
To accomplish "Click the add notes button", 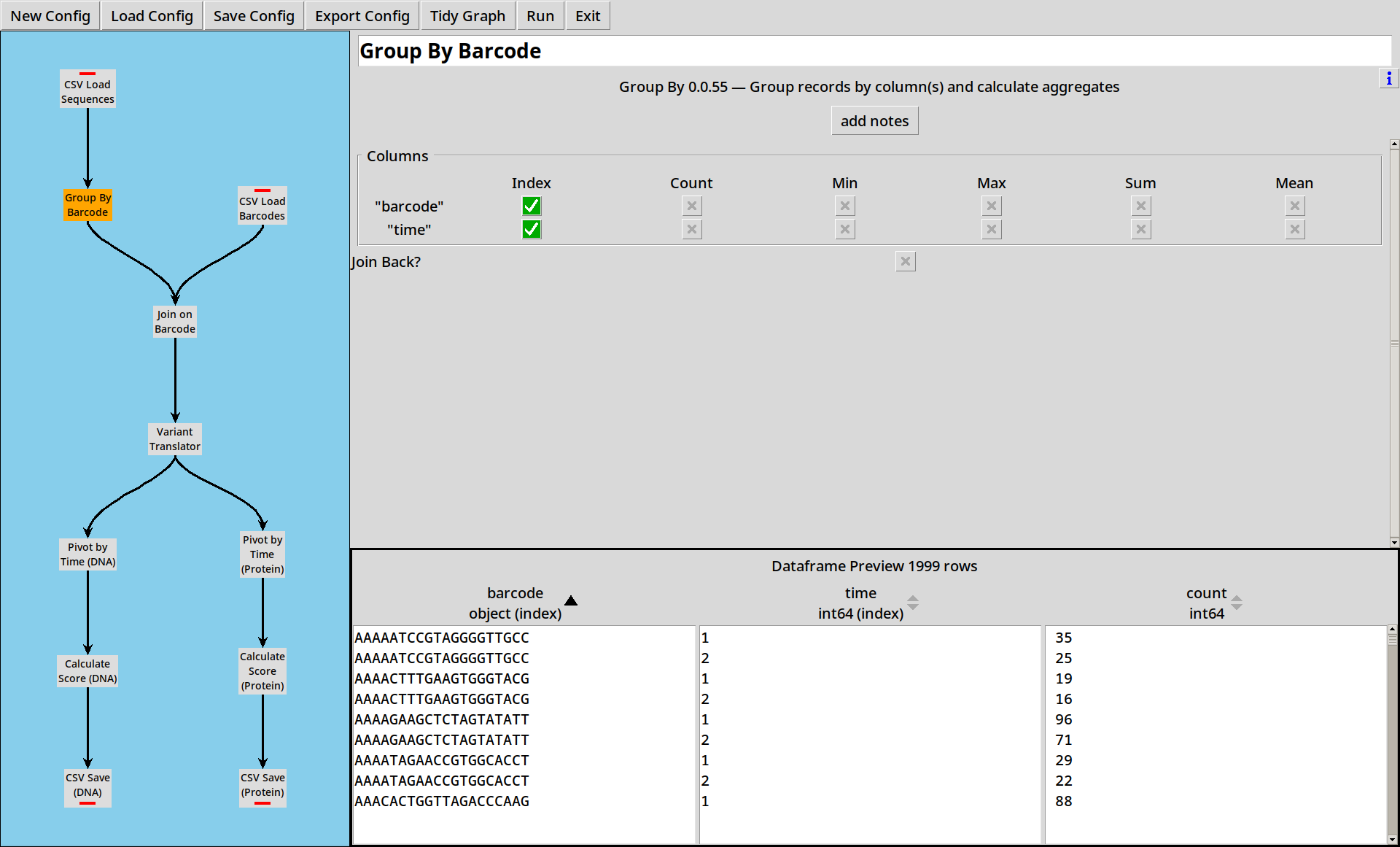I will [x=875, y=121].
